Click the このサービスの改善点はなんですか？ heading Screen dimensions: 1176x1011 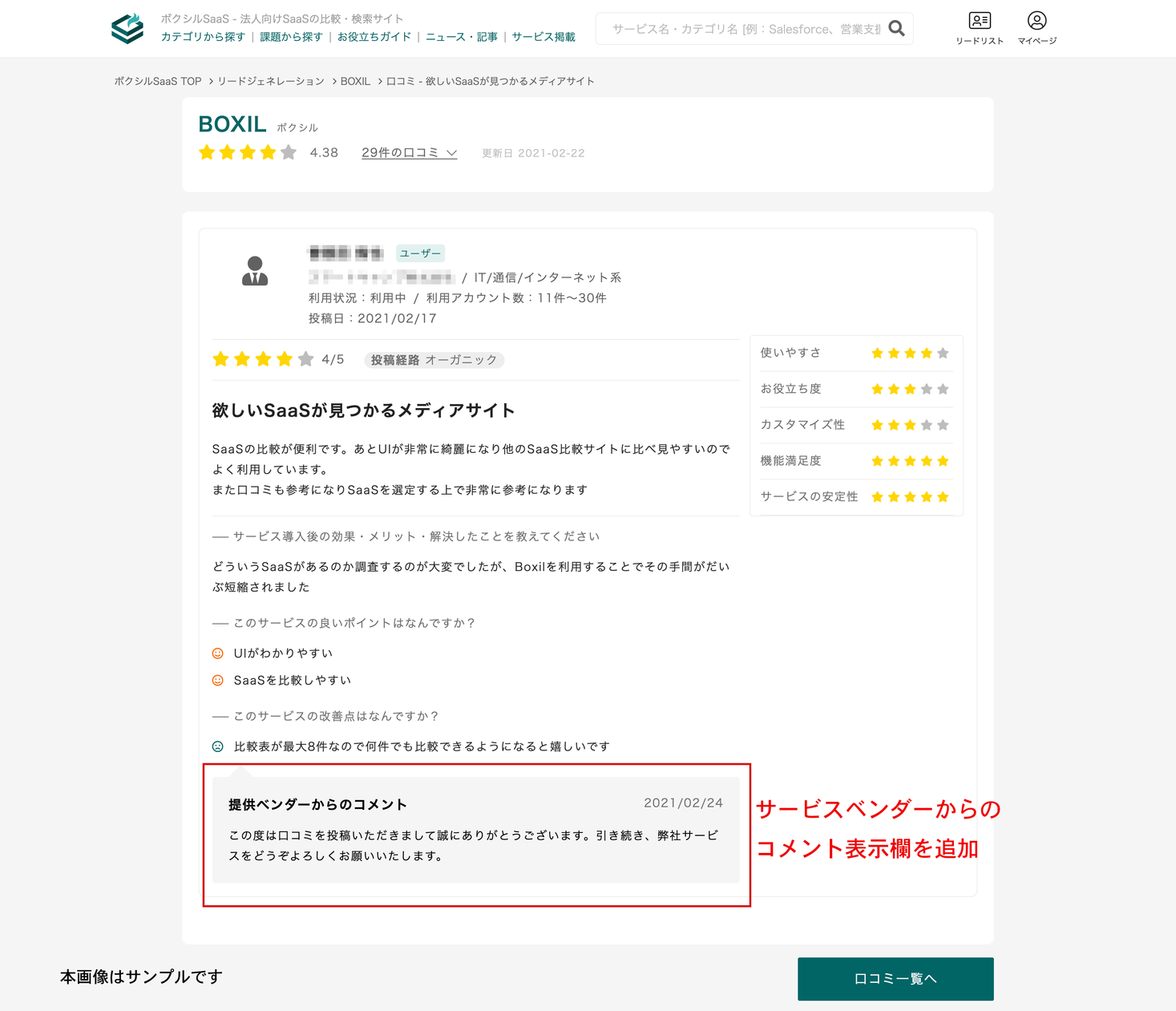pos(336,716)
